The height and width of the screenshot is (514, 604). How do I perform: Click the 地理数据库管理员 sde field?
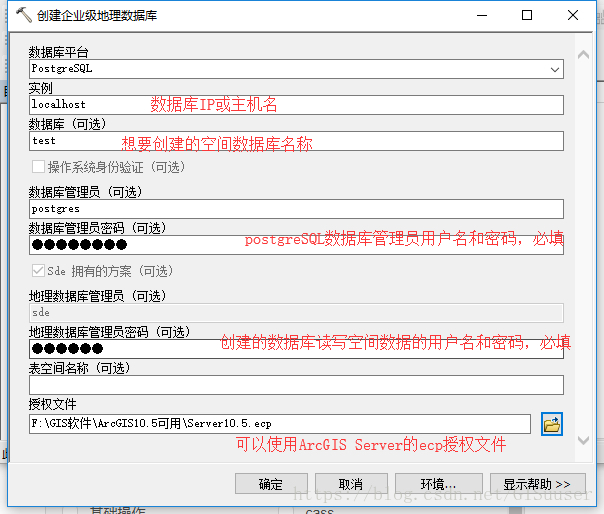tap(296, 312)
